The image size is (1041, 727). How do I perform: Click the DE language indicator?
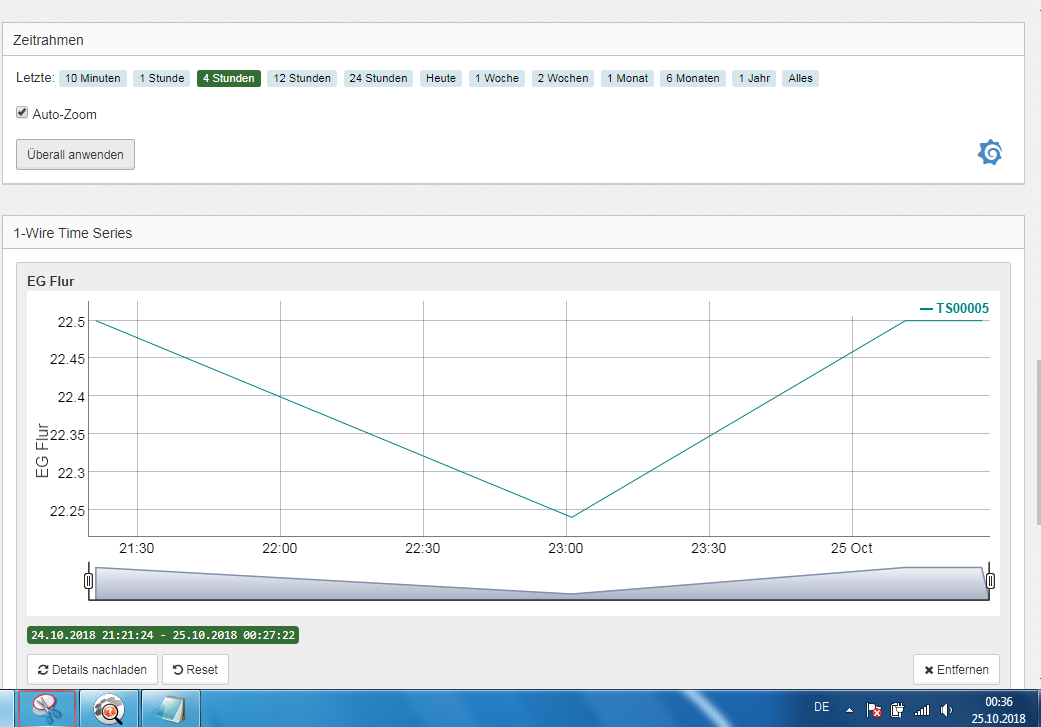822,707
